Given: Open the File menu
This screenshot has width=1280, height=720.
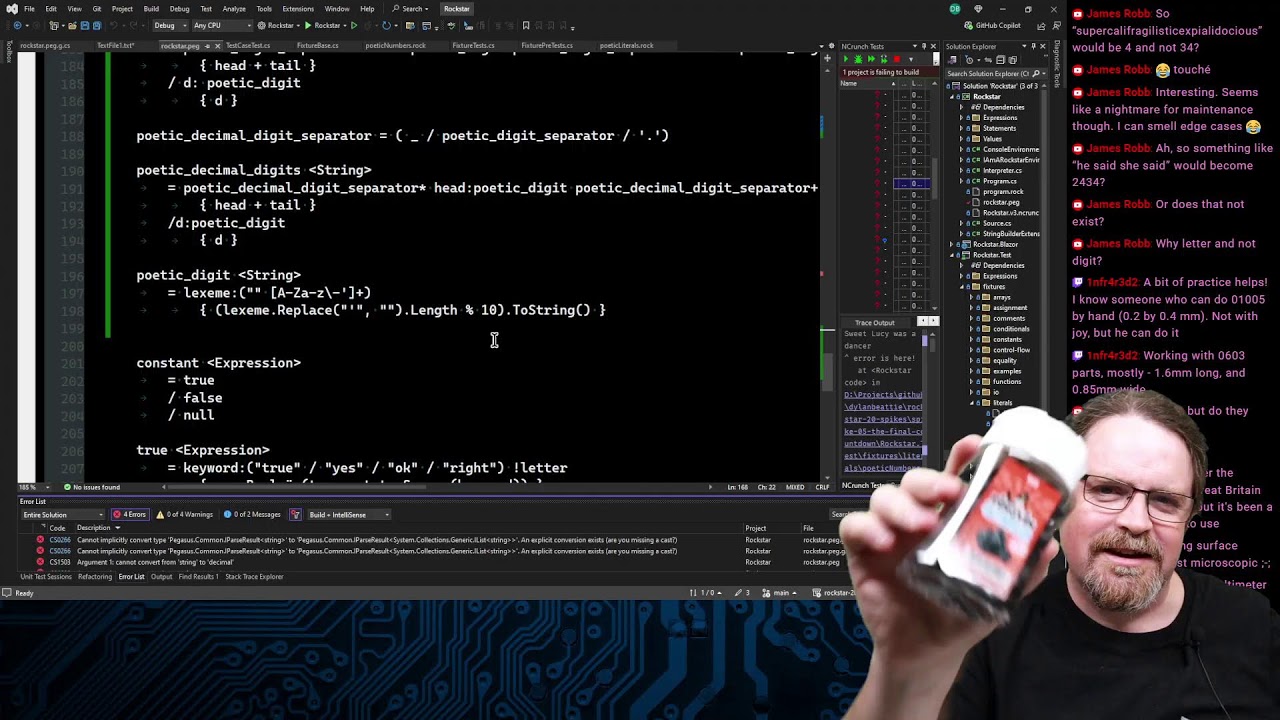Looking at the screenshot, I should [x=29, y=9].
